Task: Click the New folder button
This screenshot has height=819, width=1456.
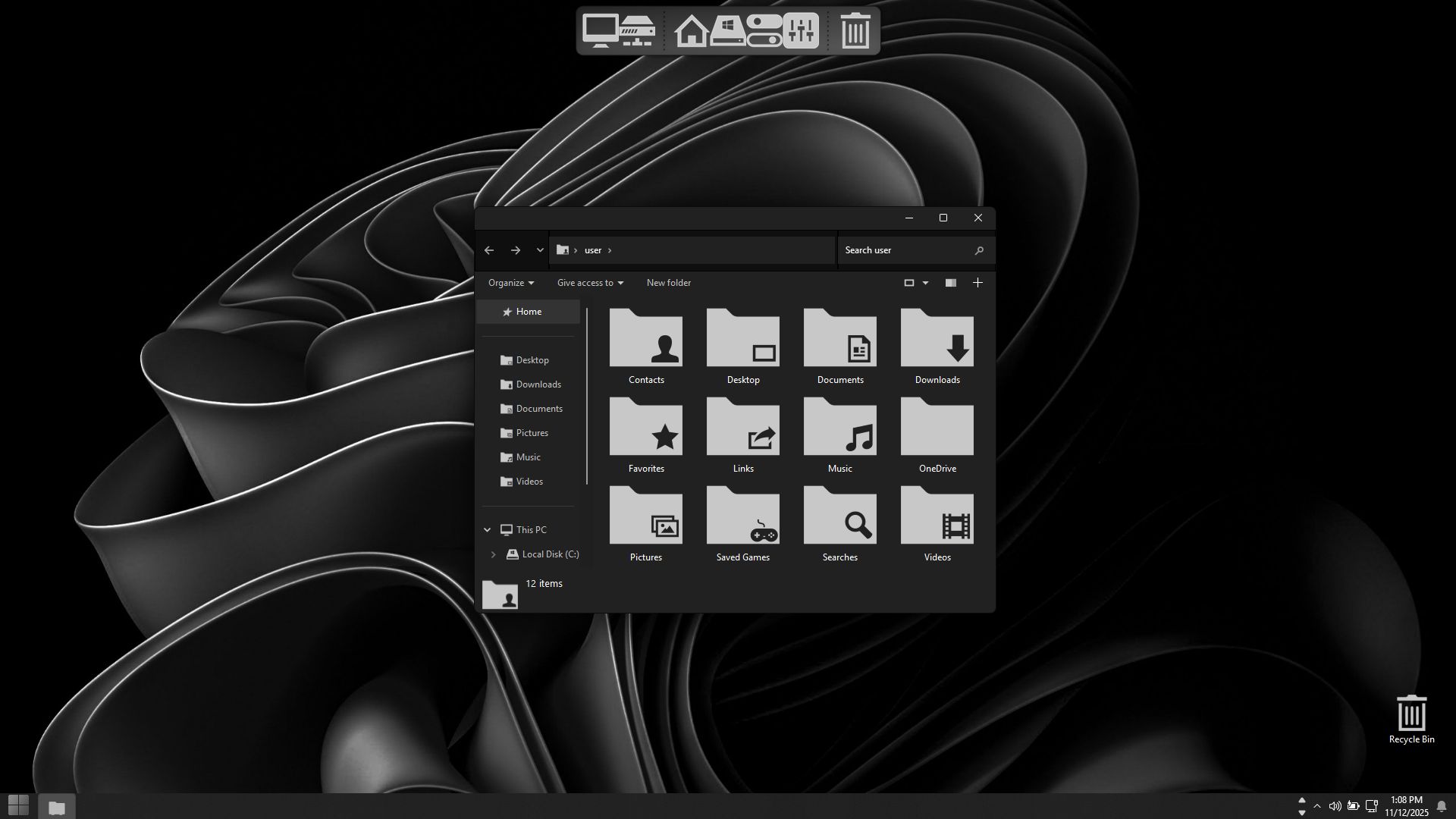Action: pos(668,283)
